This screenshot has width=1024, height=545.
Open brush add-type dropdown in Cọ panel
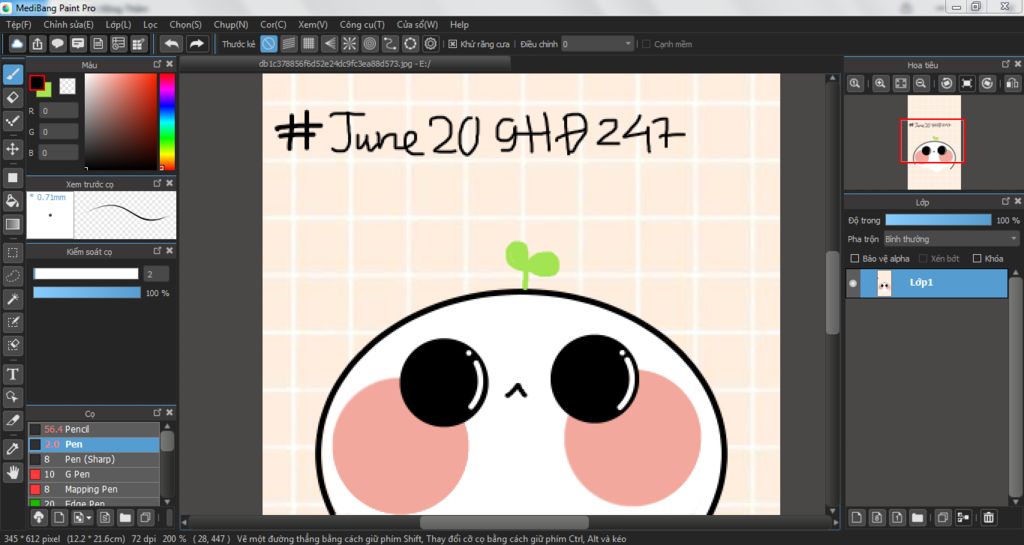(82, 518)
